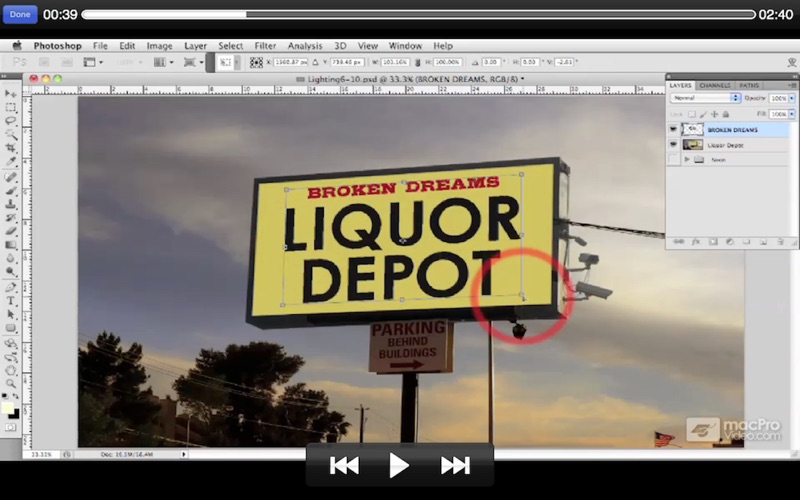Open the Opacity slider dropdown
800x500 pixels.
tap(792, 98)
